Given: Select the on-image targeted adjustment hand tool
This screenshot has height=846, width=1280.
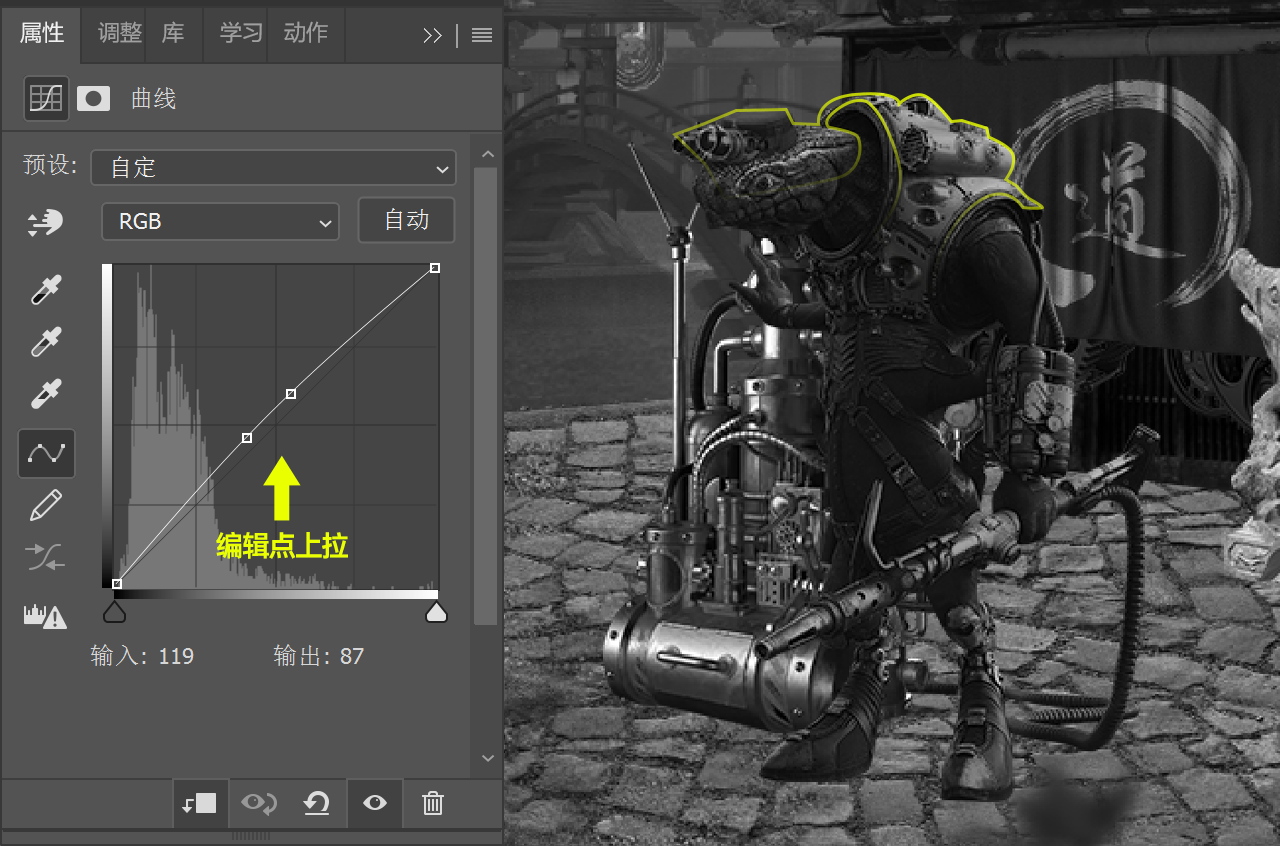Looking at the screenshot, I should [46, 223].
